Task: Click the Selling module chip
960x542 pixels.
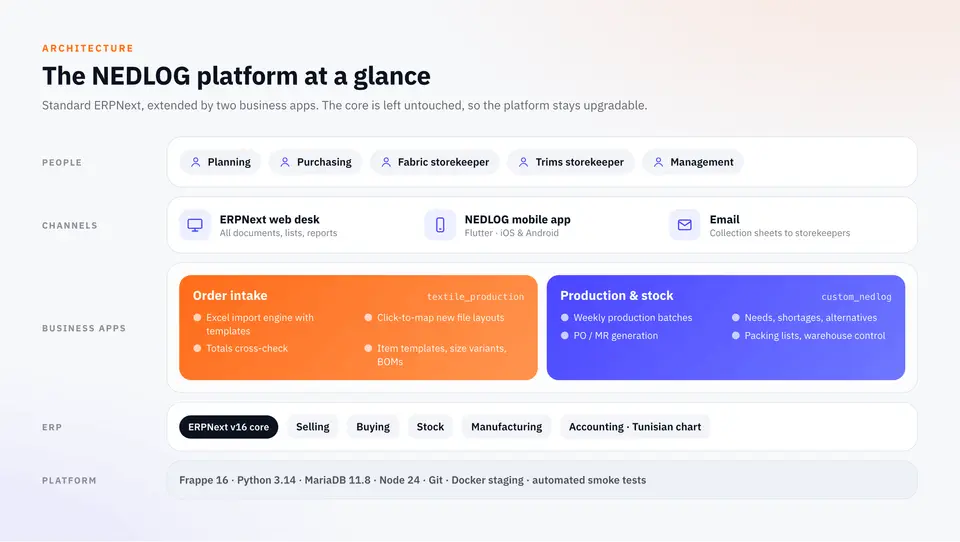Action: click(313, 427)
